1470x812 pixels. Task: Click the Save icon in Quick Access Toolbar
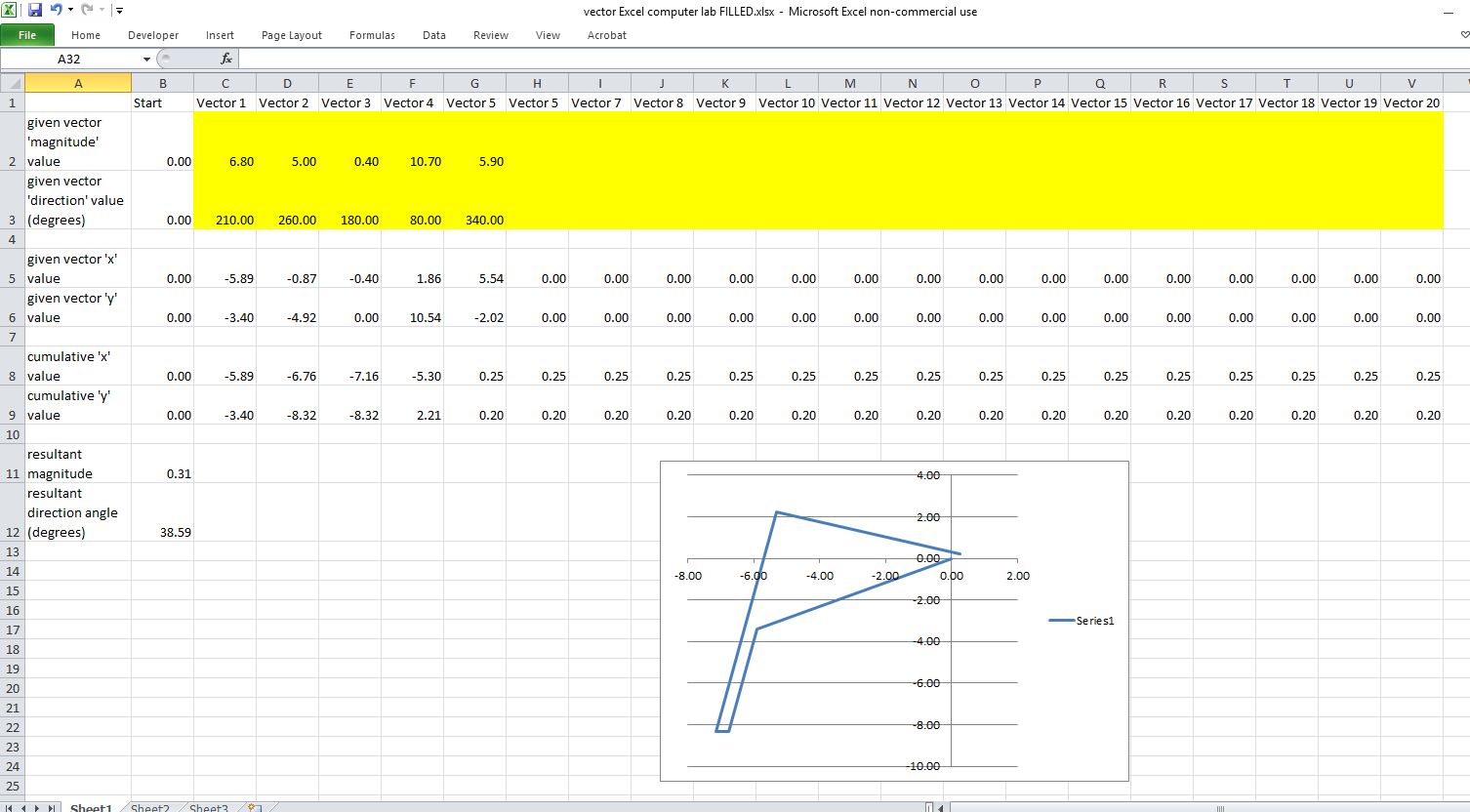(x=35, y=10)
